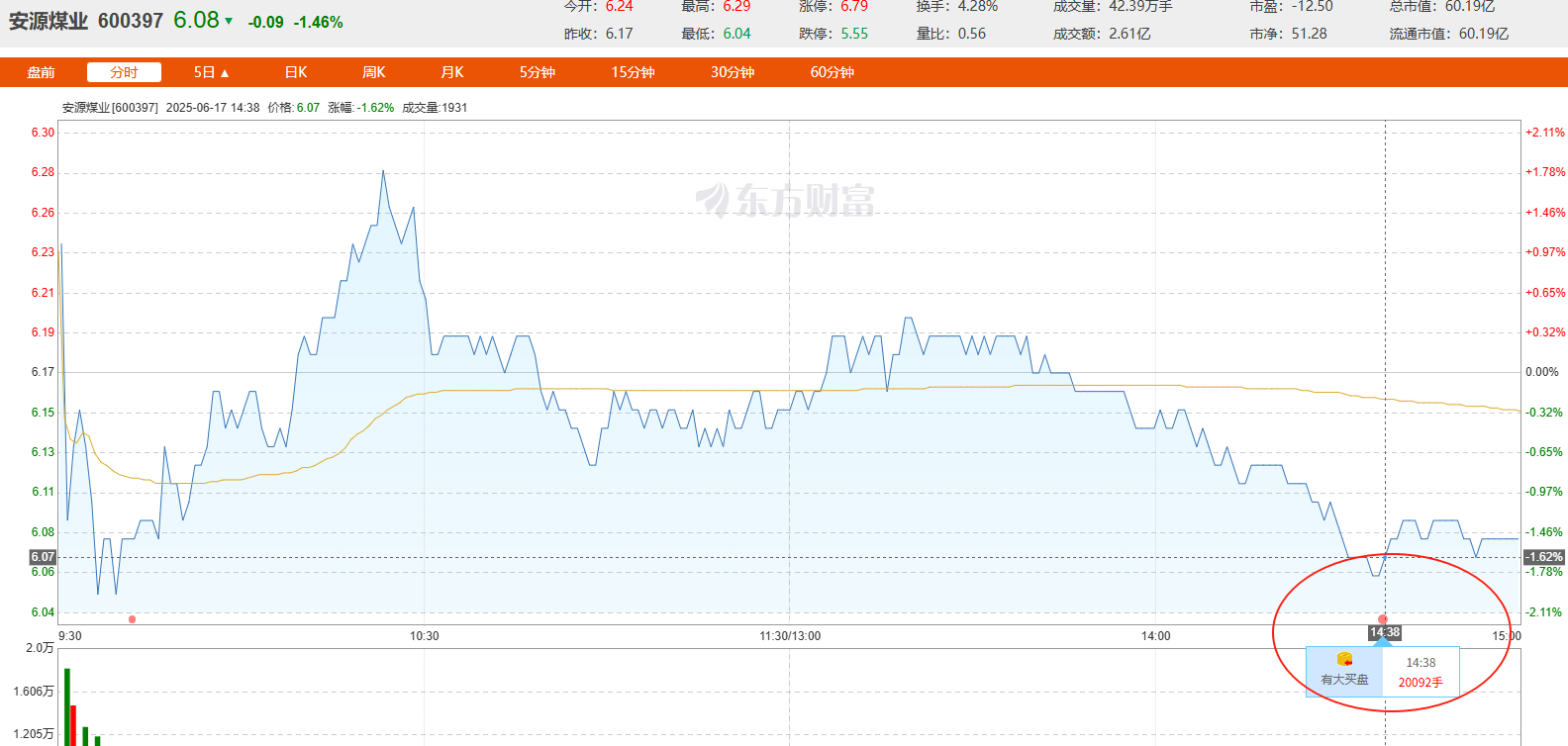Click the tallest green volume bar at open
The height and width of the screenshot is (746, 1568).
point(67,707)
